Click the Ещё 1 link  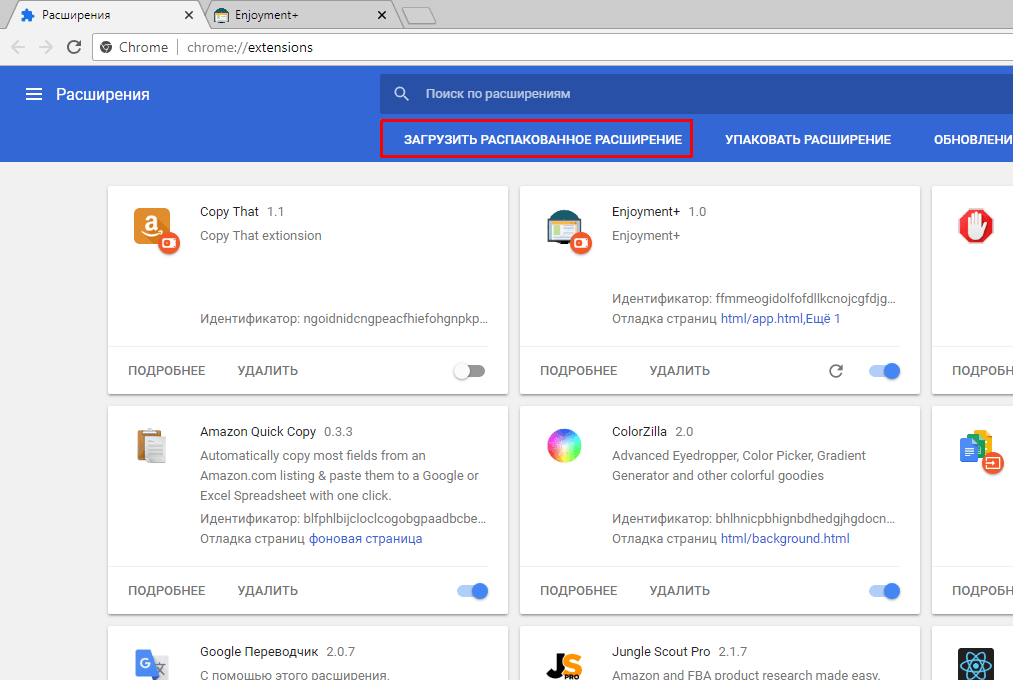coord(823,318)
